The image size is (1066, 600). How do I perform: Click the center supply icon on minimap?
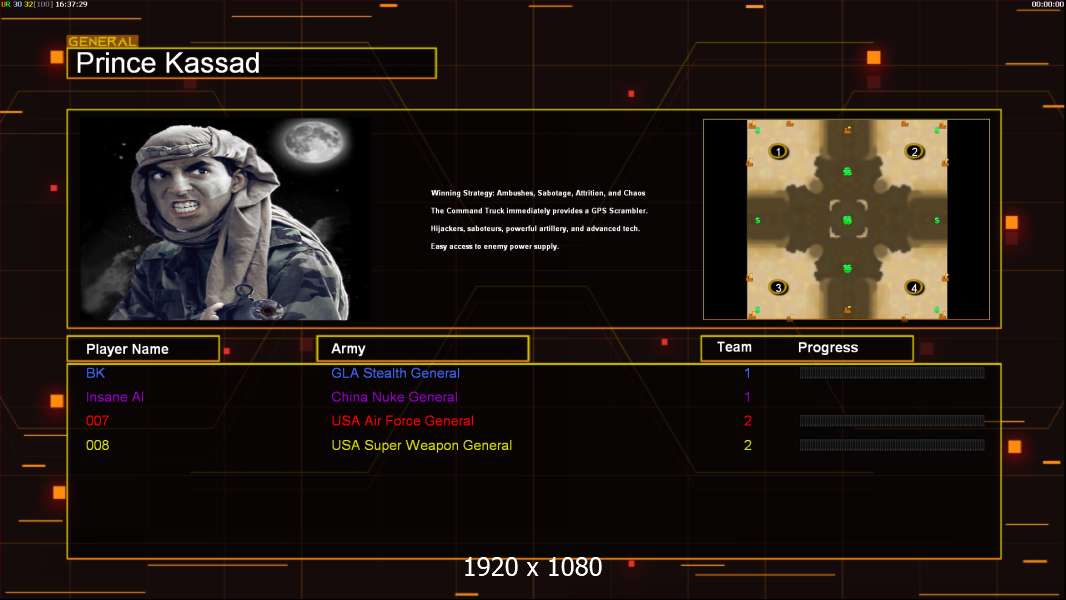[x=847, y=219]
